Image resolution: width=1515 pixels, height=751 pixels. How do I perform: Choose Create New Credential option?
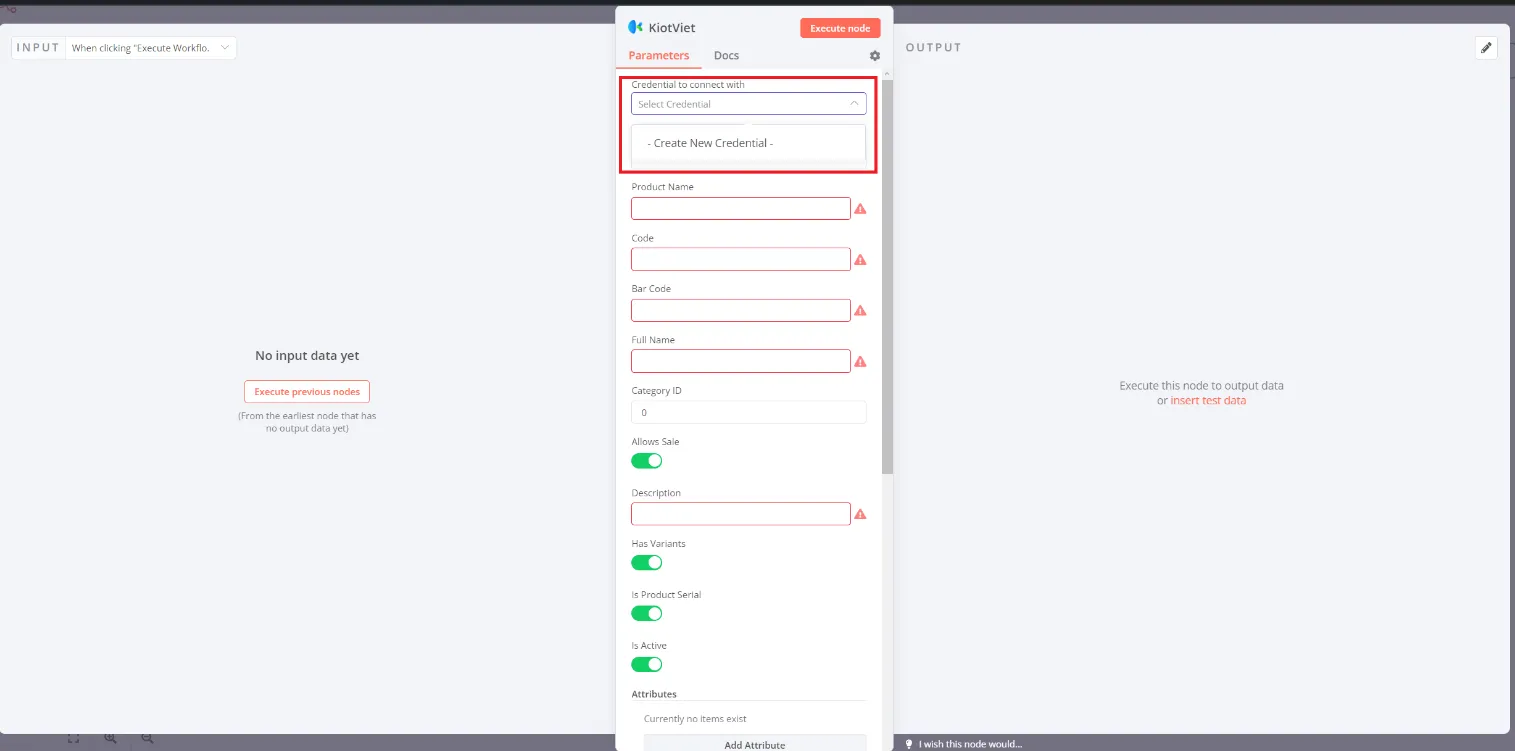pos(710,143)
